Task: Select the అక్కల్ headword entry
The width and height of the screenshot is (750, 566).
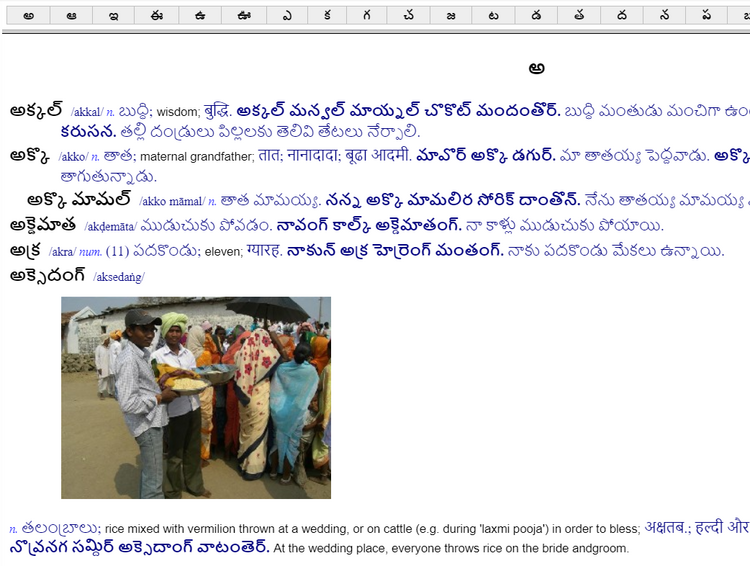Action: pos(36,110)
